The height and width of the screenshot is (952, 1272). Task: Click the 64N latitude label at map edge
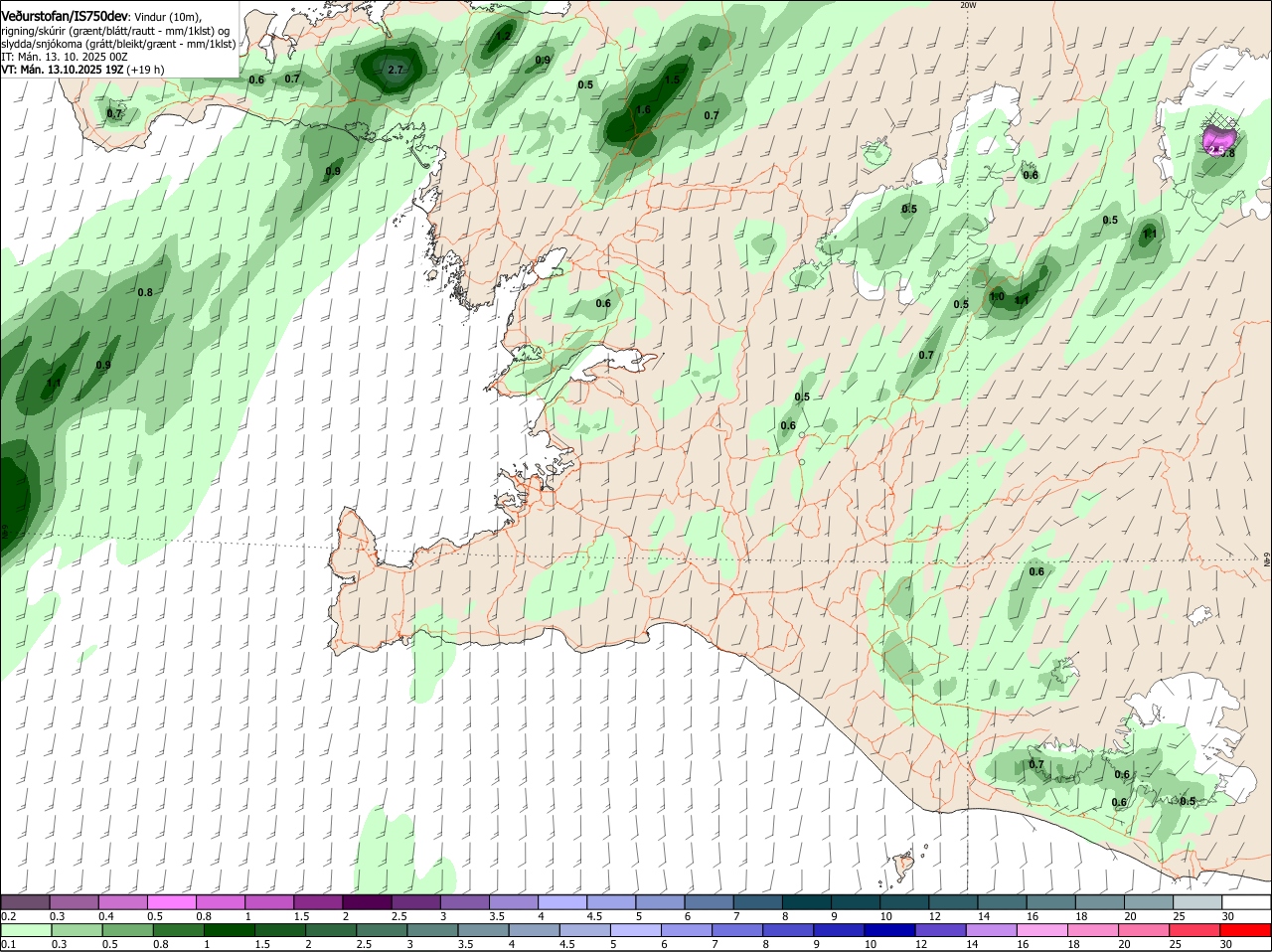point(1267,561)
